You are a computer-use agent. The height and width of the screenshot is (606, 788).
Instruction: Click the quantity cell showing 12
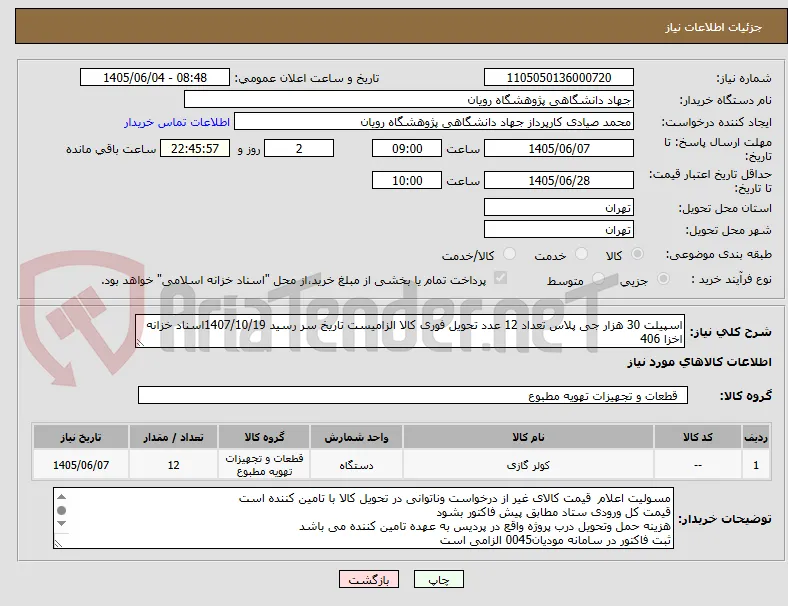tap(173, 465)
